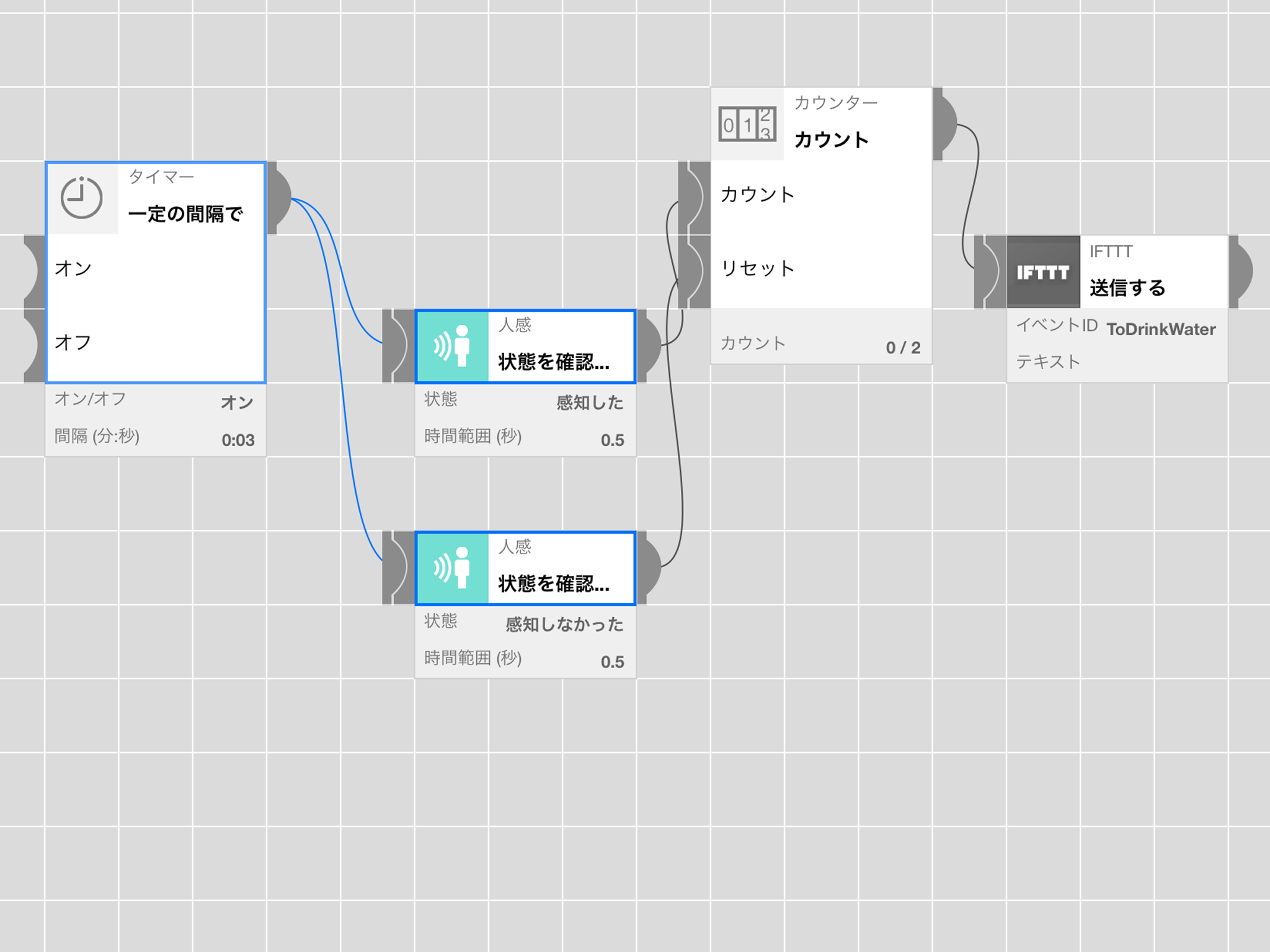Select the カウント input of the counter
The image size is (1270, 952).
(820, 195)
